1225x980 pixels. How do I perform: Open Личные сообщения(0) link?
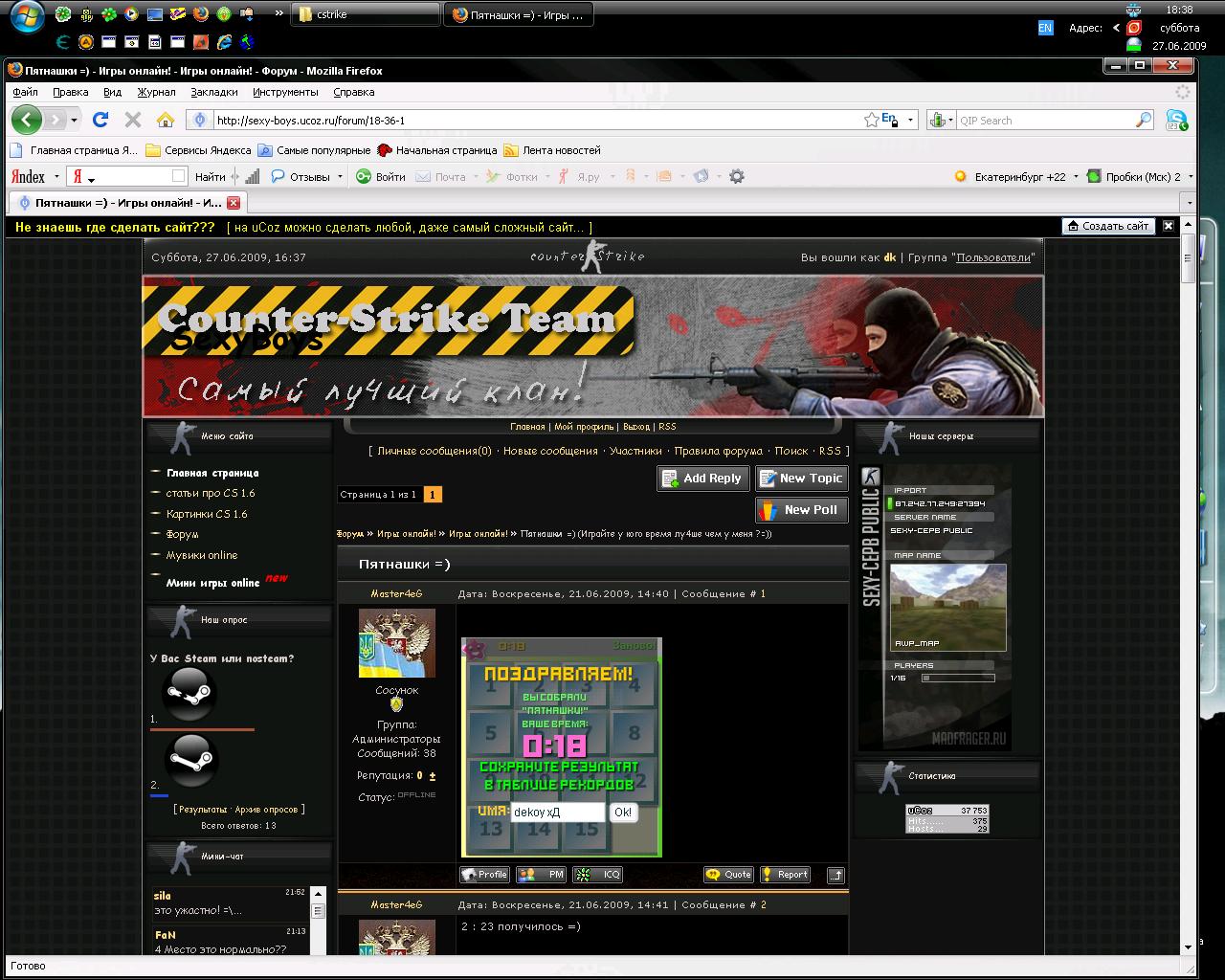coord(434,451)
